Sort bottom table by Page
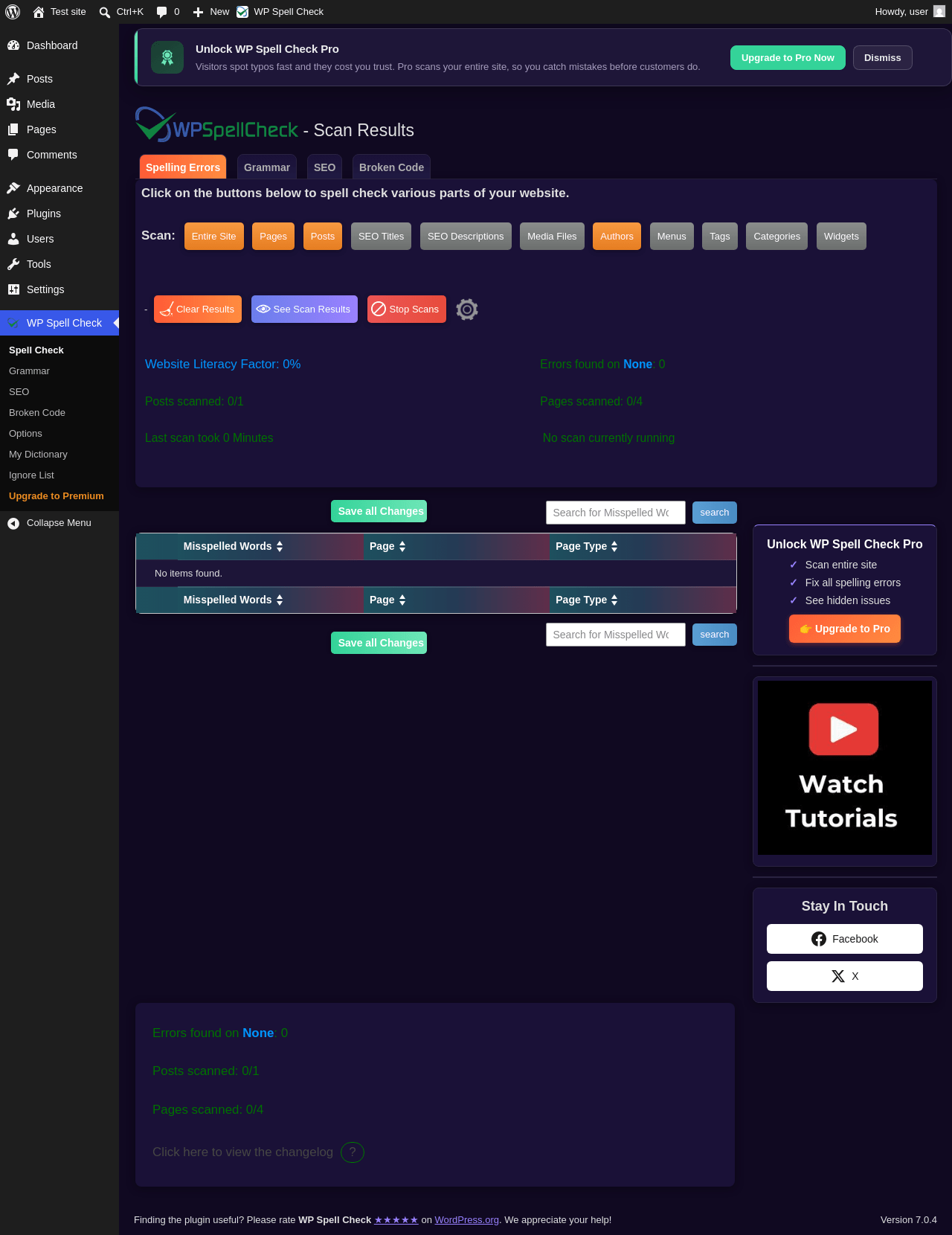Image resolution: width=952 pixels, height=1235 pixels. (387, 600)
